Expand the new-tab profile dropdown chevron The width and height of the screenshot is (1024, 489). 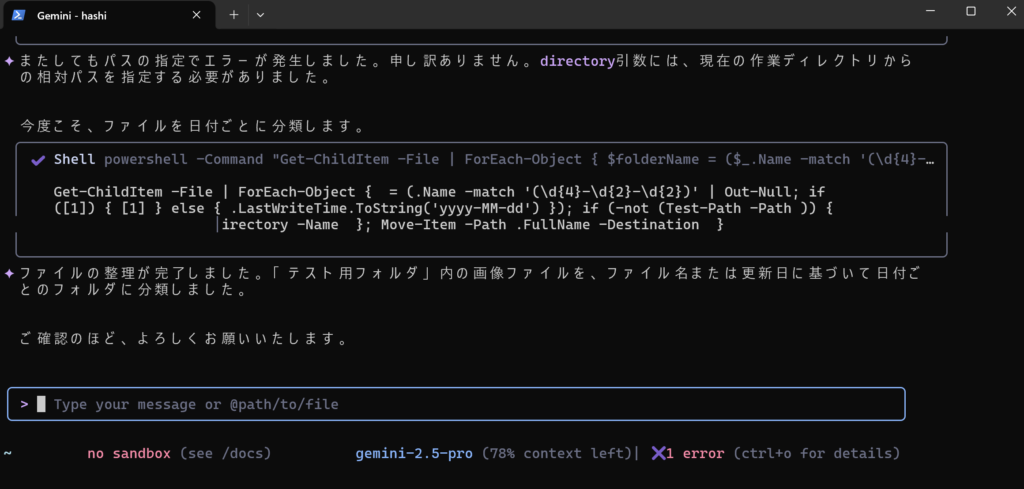(261, 15)
